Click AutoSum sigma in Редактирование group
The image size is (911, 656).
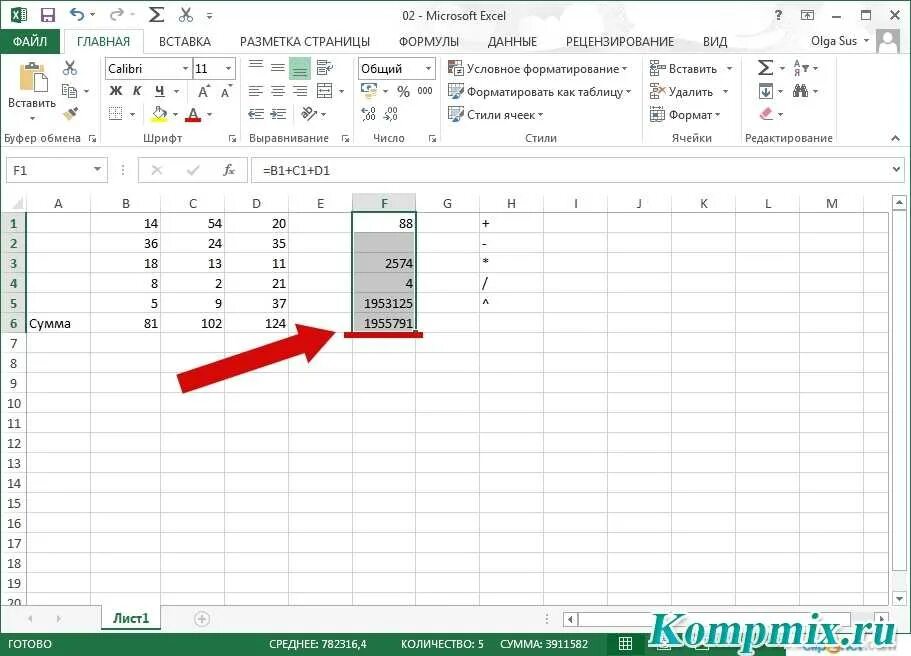(765, 68)
